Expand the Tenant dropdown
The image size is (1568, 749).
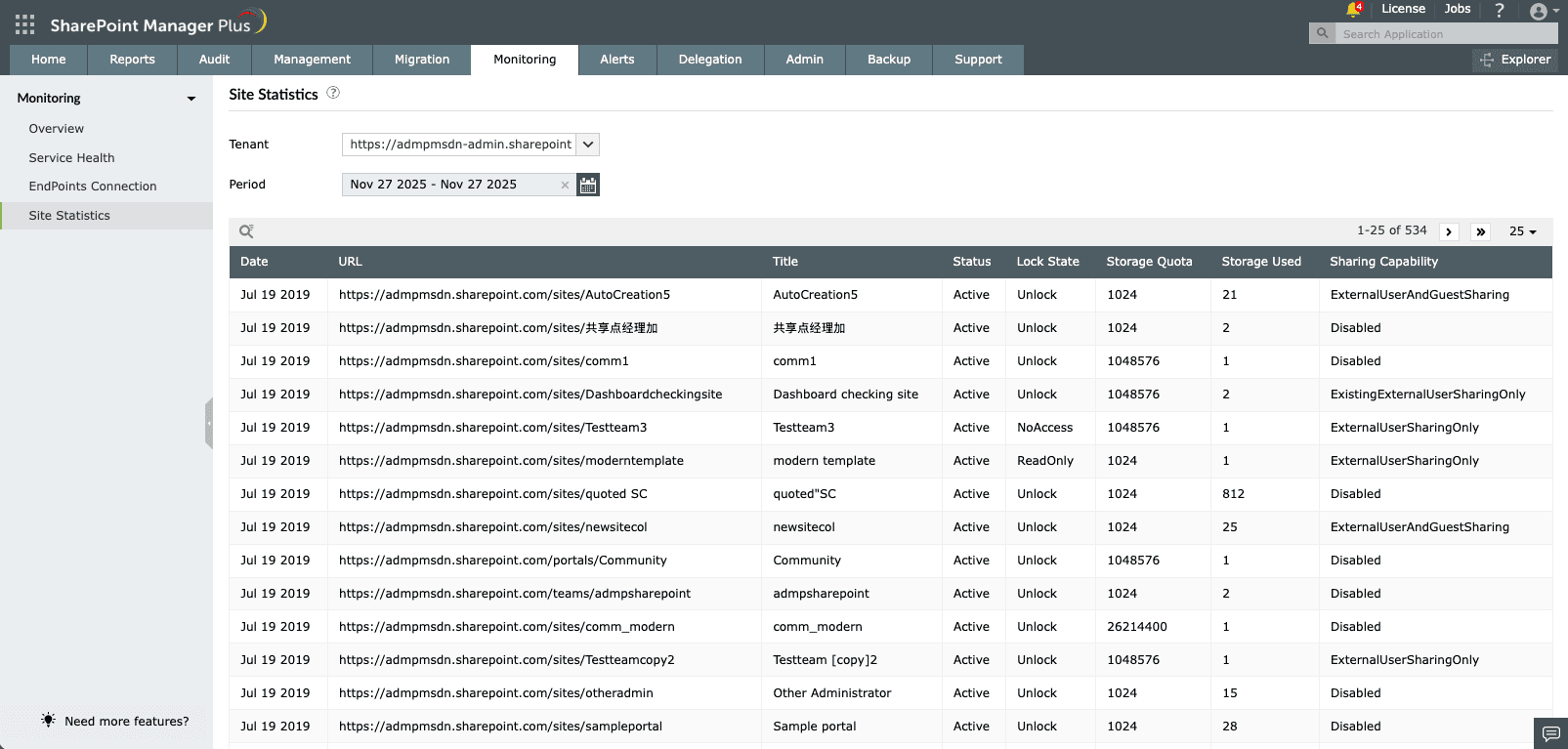(588, 145)
